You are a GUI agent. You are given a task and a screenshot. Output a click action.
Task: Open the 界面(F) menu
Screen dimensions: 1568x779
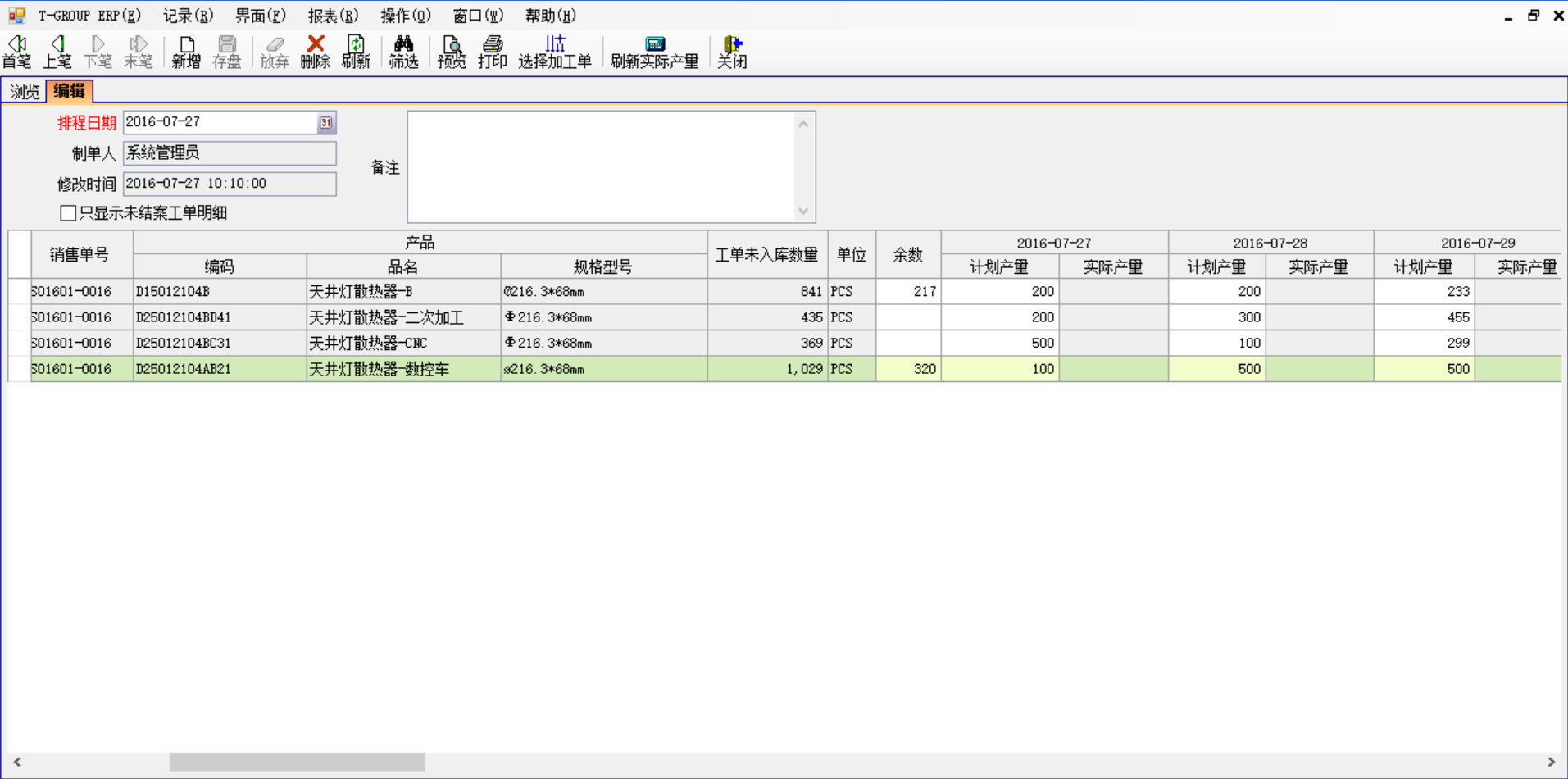pos(261,16)
